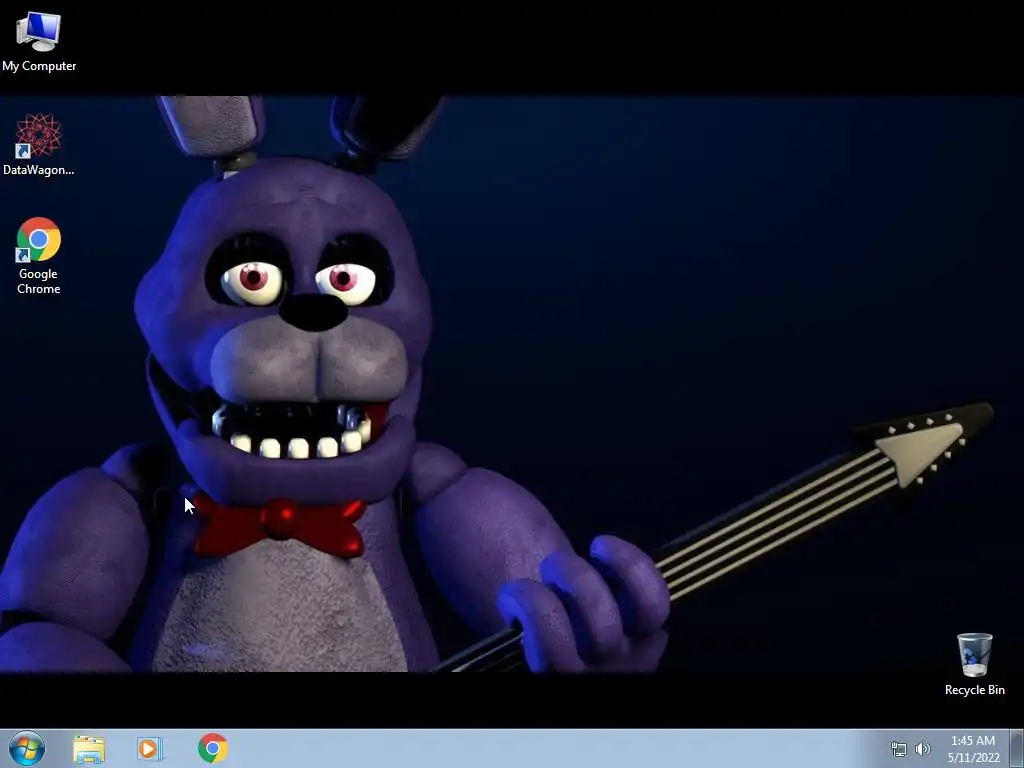Open the network status tray icon
Screen dimensions: 1024x768
[x=899, y=749]
